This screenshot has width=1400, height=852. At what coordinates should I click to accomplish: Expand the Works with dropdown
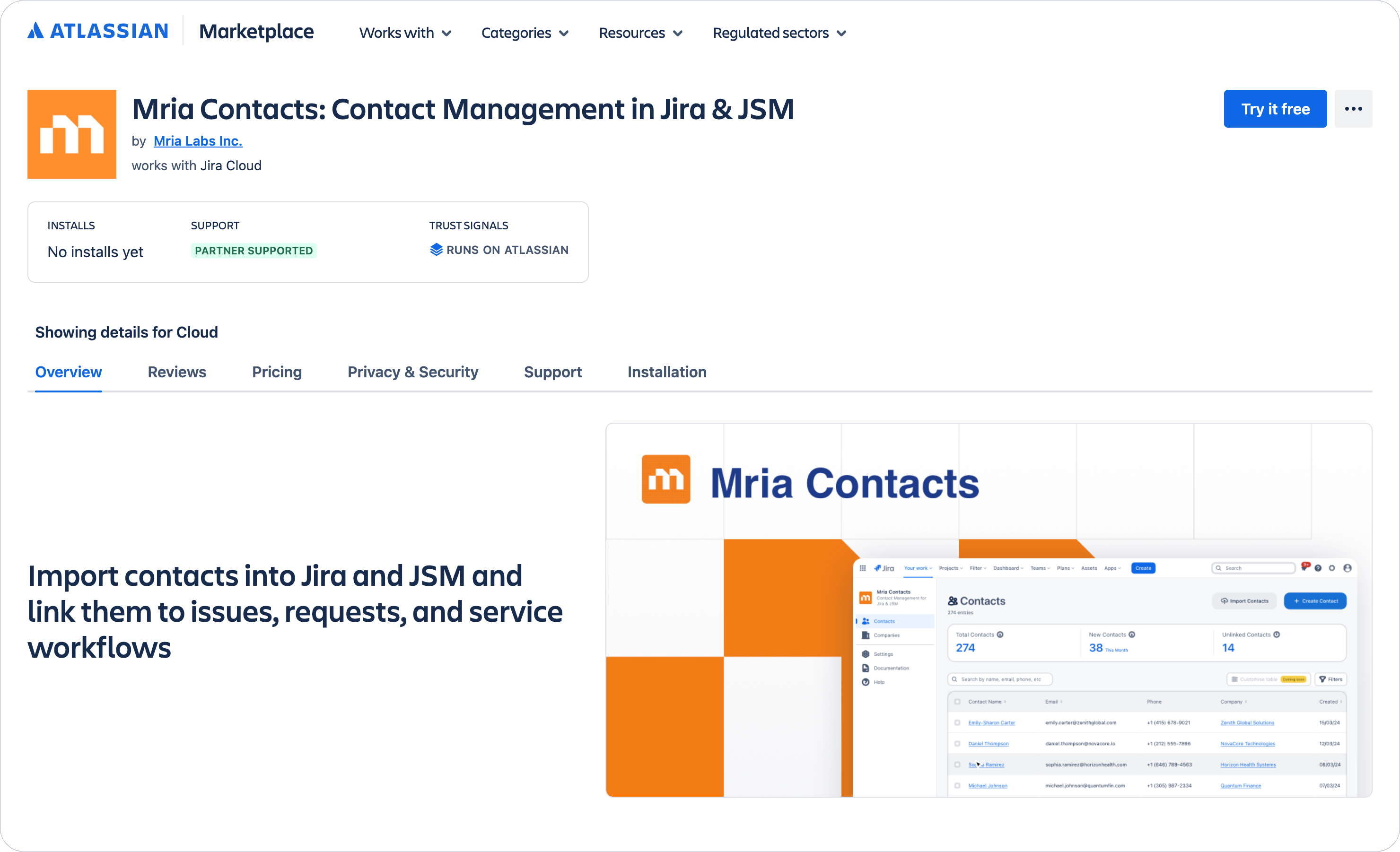(x=404, y=32)
